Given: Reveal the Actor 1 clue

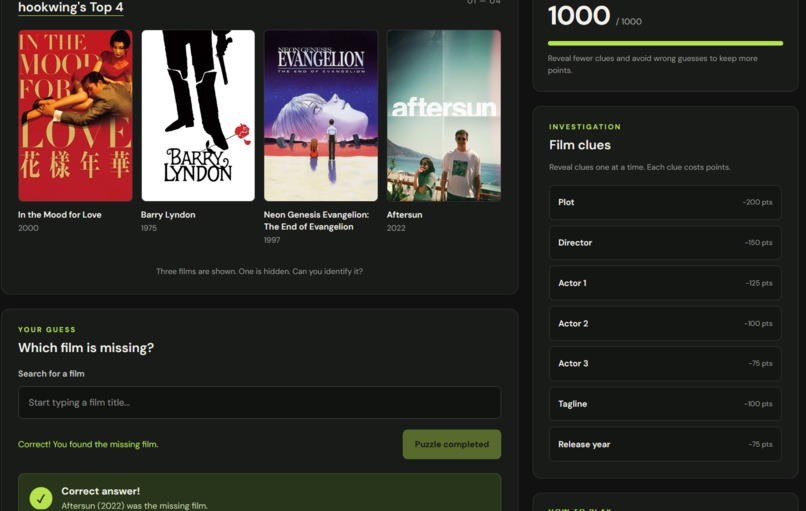Looking at the screenshot, I should click(x=665, y=283).
